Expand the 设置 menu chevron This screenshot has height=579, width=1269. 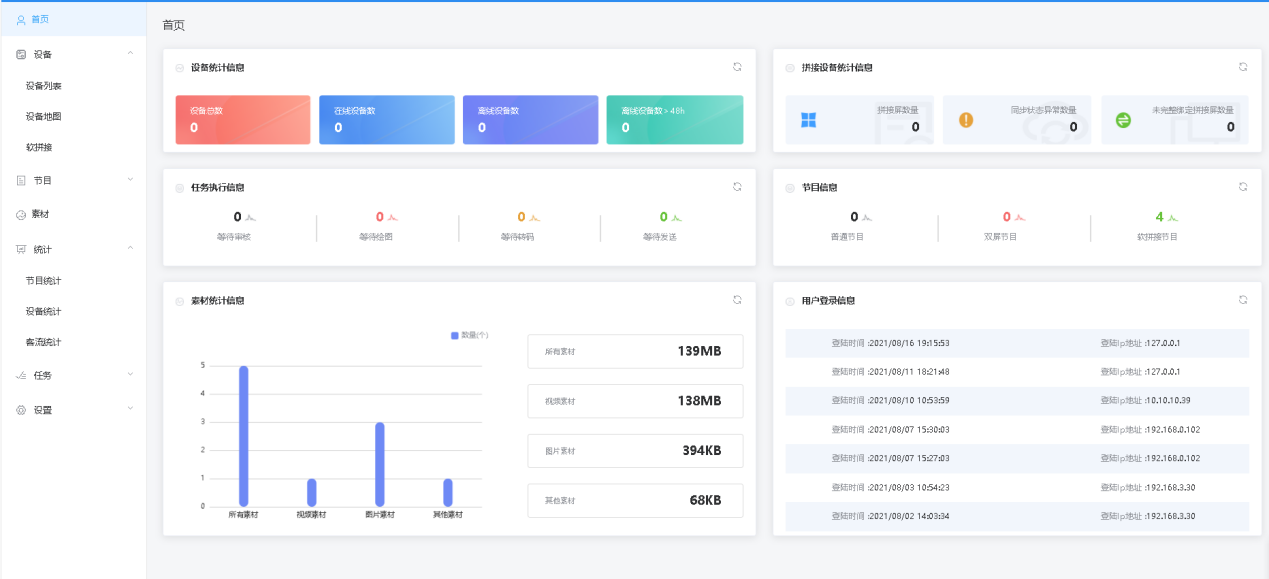(x=130, y=409)
